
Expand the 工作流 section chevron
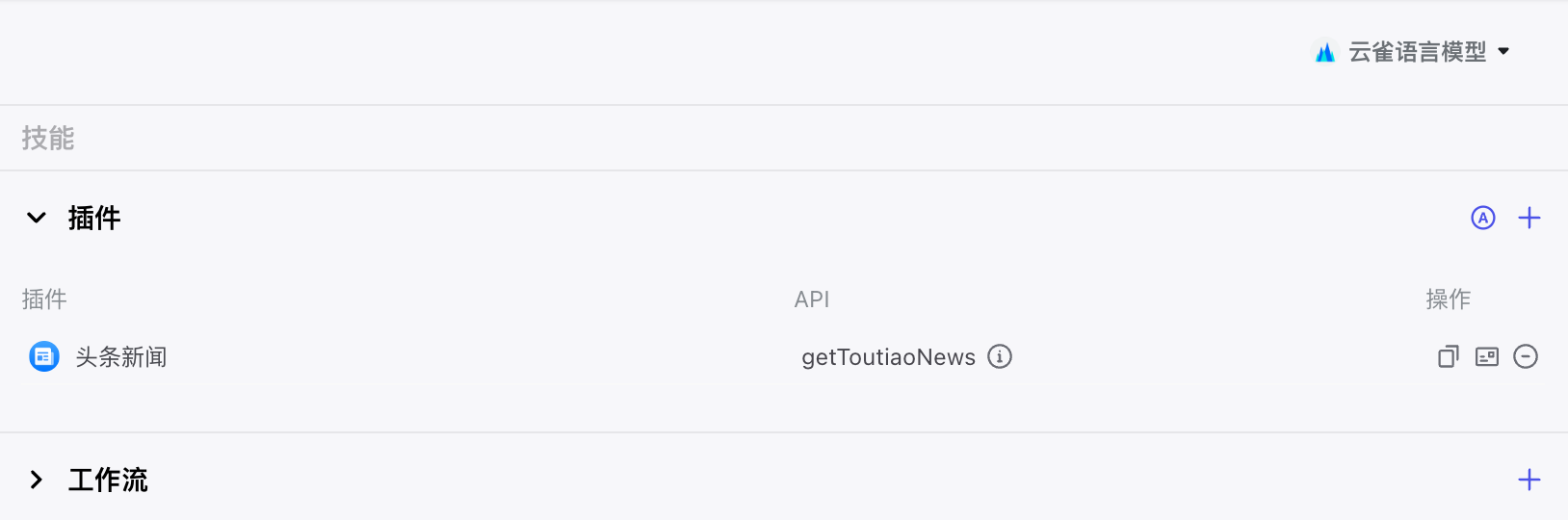tap(37, 480)
